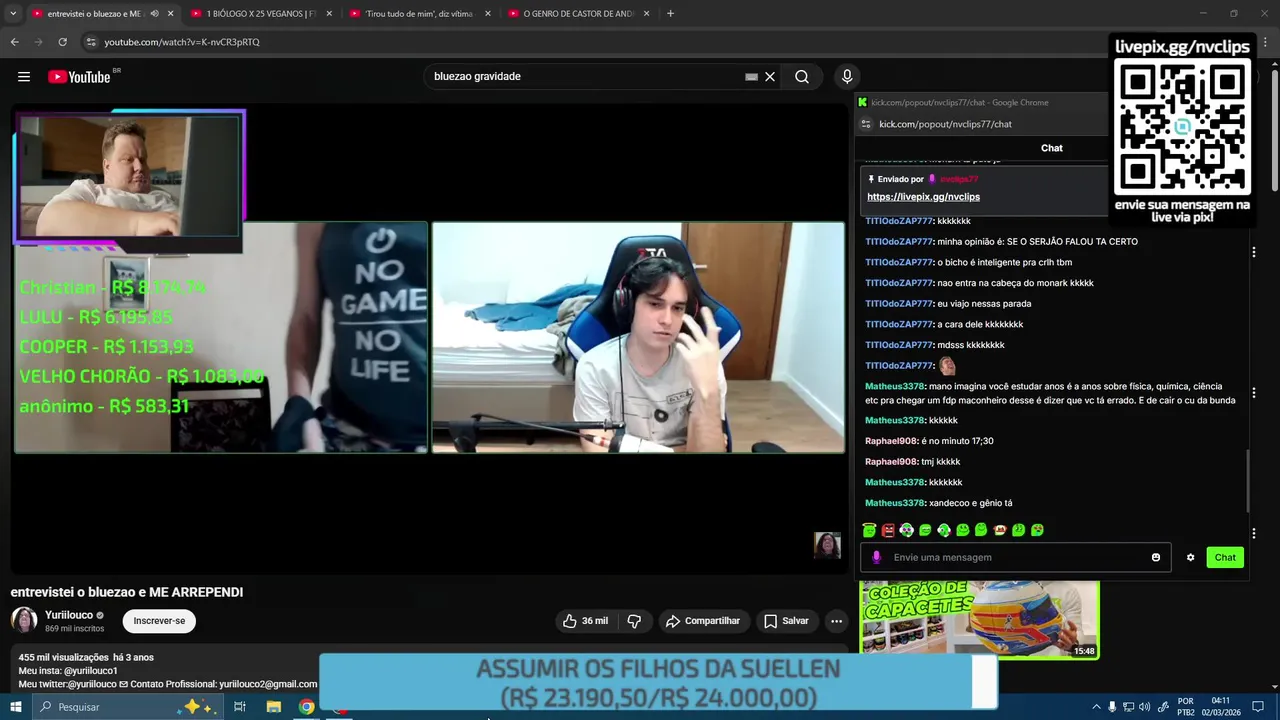Close the '1 BIÓLOGO X 25 VEGANOS' tab
The height and width of the screenshot is (720, 1280).
[x=329, y=14]
